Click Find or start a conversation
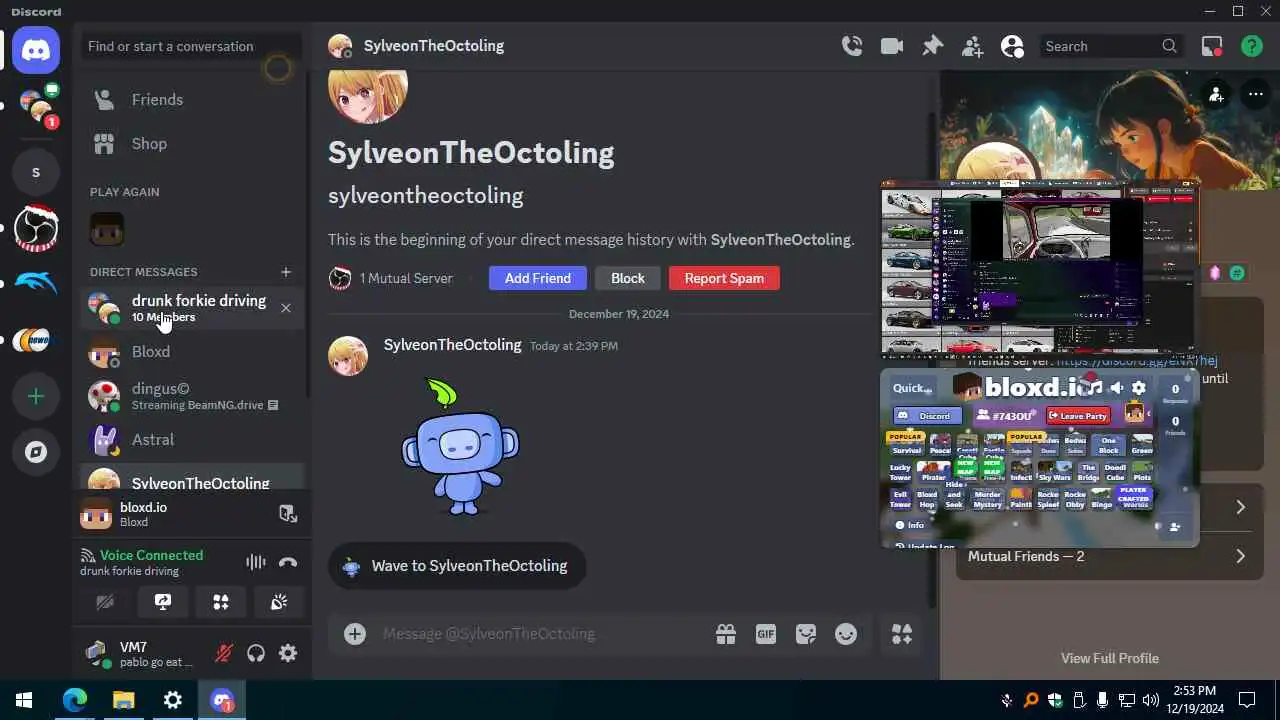The width and height of the screenshot is (1280, 720). 190,46
